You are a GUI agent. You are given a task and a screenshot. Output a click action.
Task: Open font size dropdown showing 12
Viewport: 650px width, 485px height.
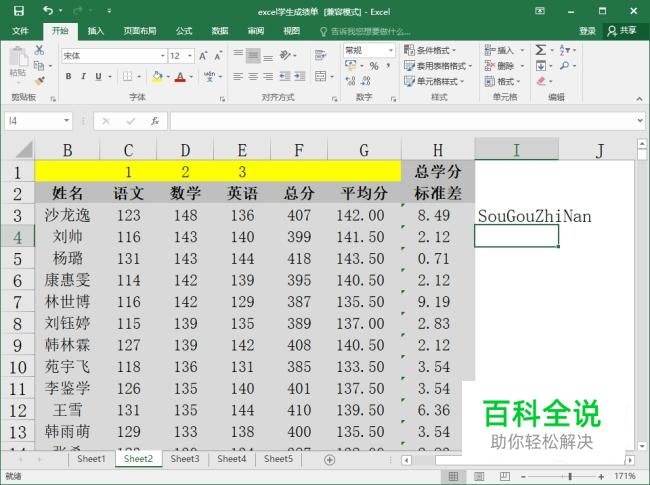point(190,56)
